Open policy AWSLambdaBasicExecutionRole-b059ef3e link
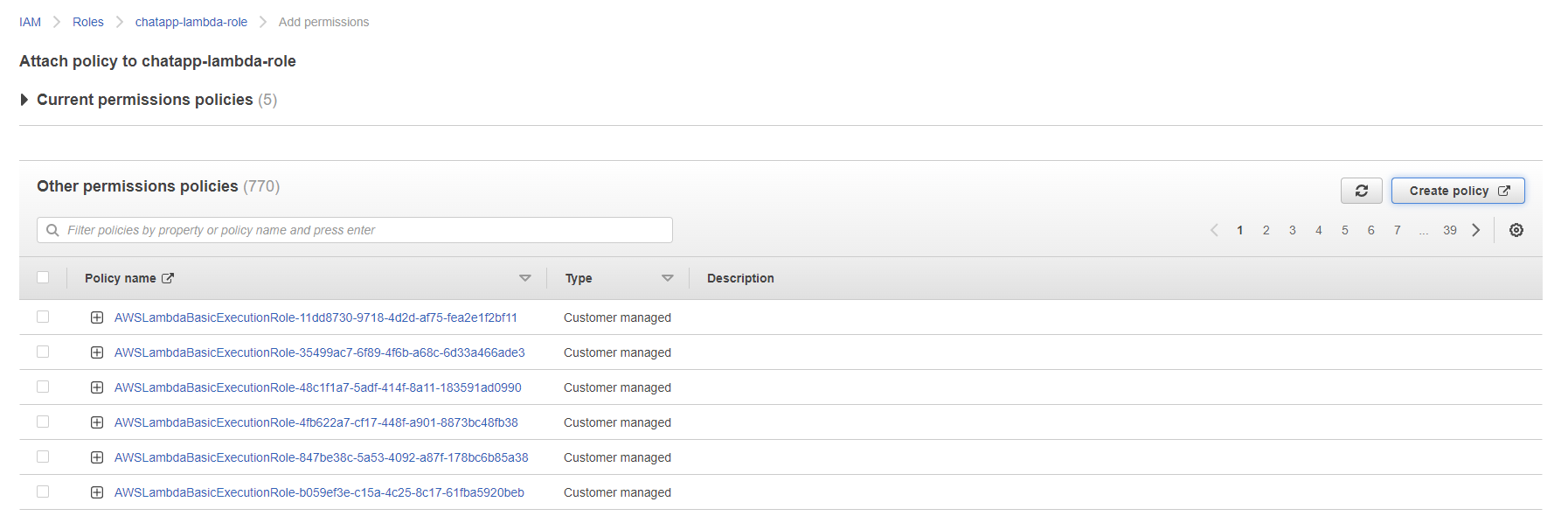 click(x=319, y=492)
